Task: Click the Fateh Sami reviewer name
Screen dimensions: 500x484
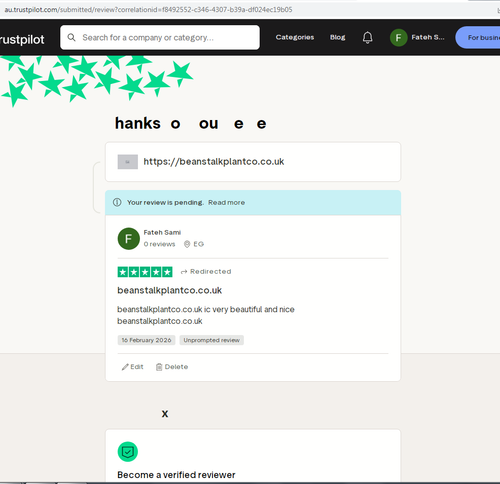Action: pos(162,232)
